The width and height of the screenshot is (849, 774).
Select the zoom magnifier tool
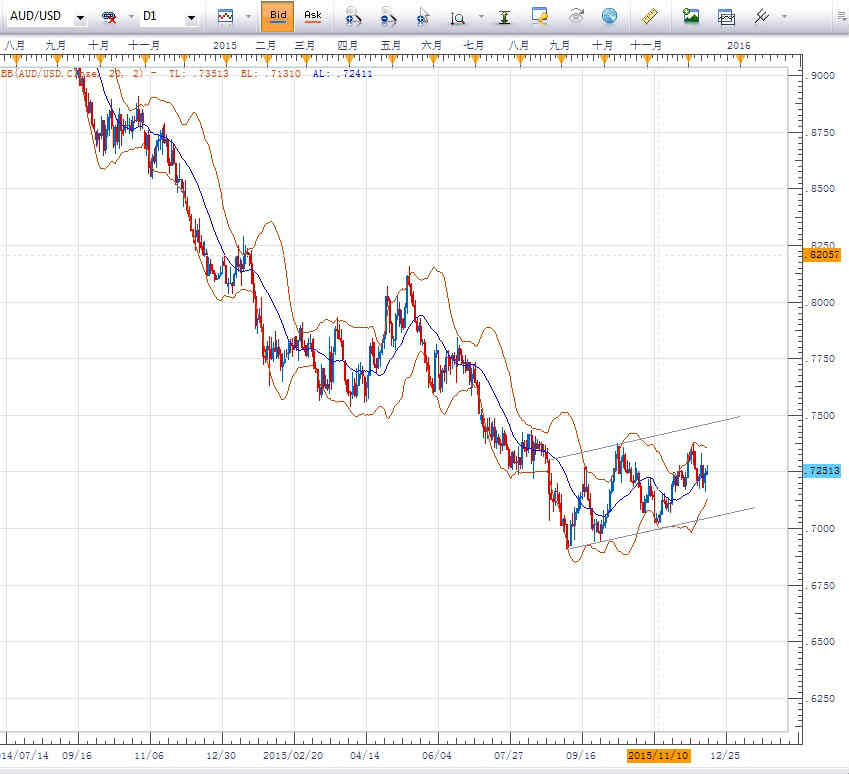457,16
